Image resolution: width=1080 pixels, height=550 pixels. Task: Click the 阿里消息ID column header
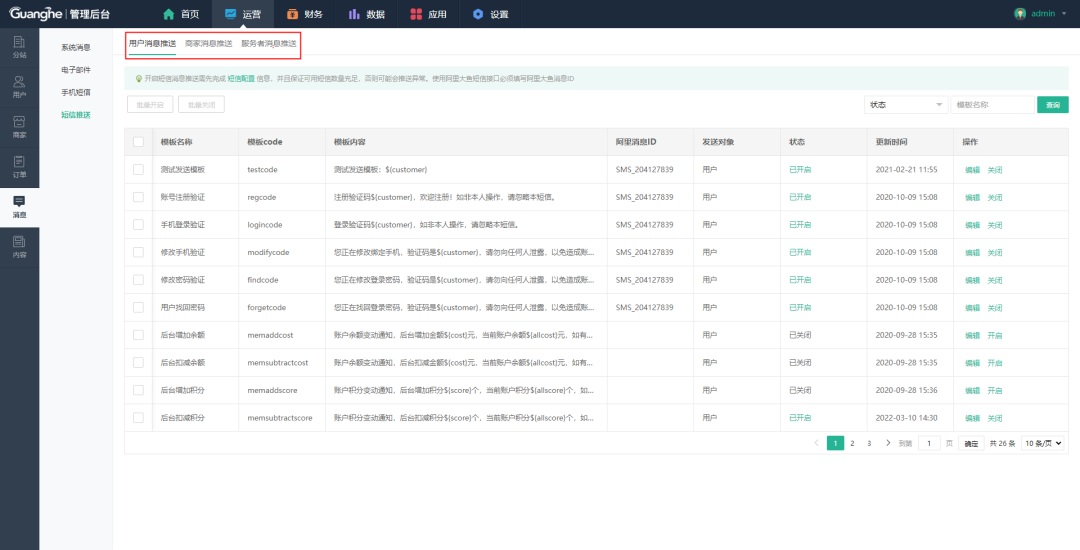[x=636, y=142]
